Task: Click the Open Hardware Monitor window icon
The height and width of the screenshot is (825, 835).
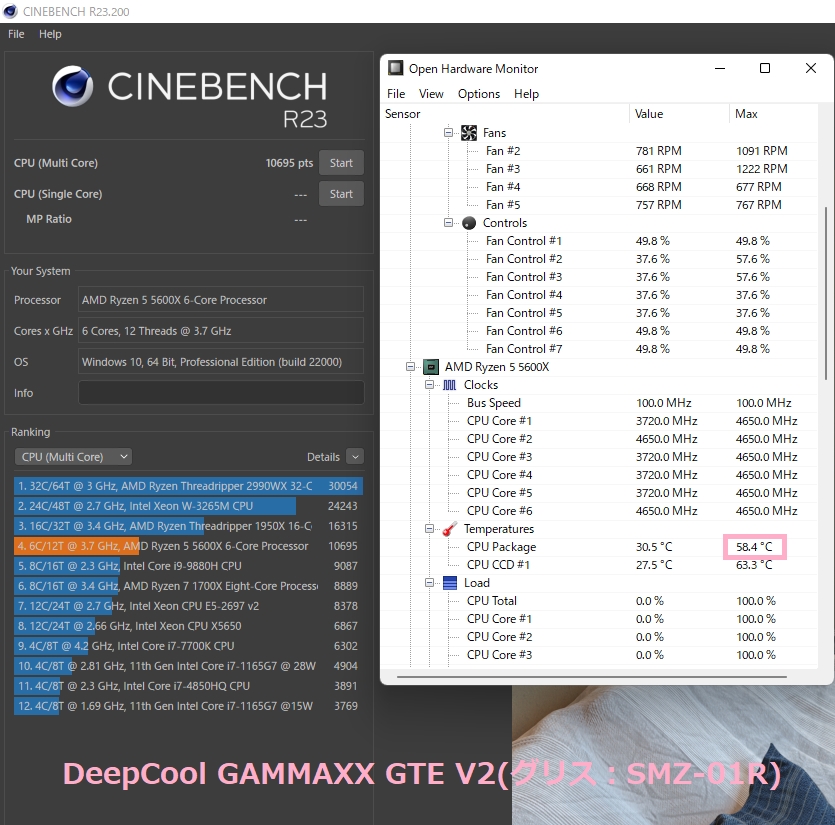Action: (x=395, y=68)
